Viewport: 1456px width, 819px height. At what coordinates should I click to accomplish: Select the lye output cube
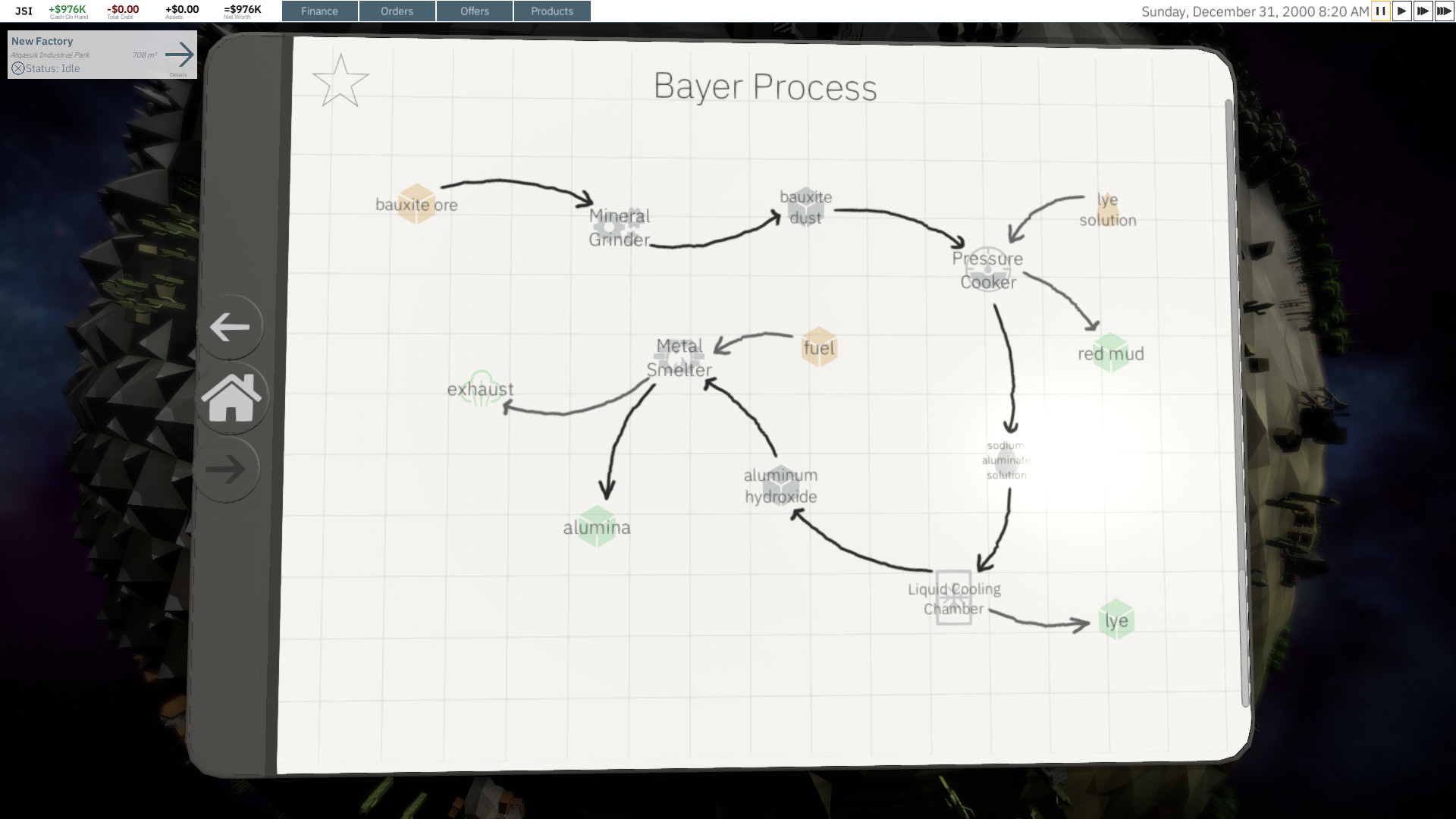1116,620
